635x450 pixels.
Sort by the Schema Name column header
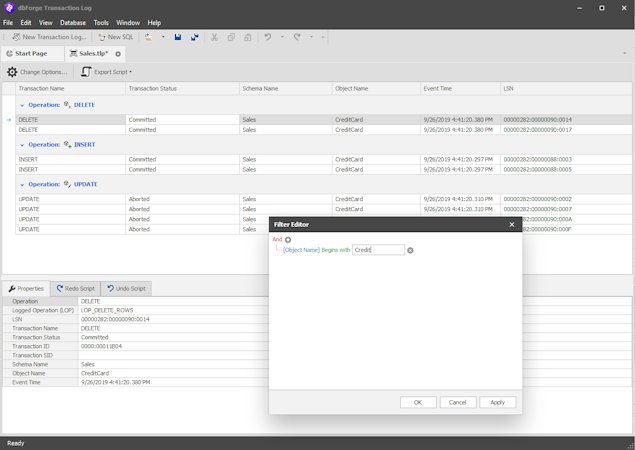286,88
